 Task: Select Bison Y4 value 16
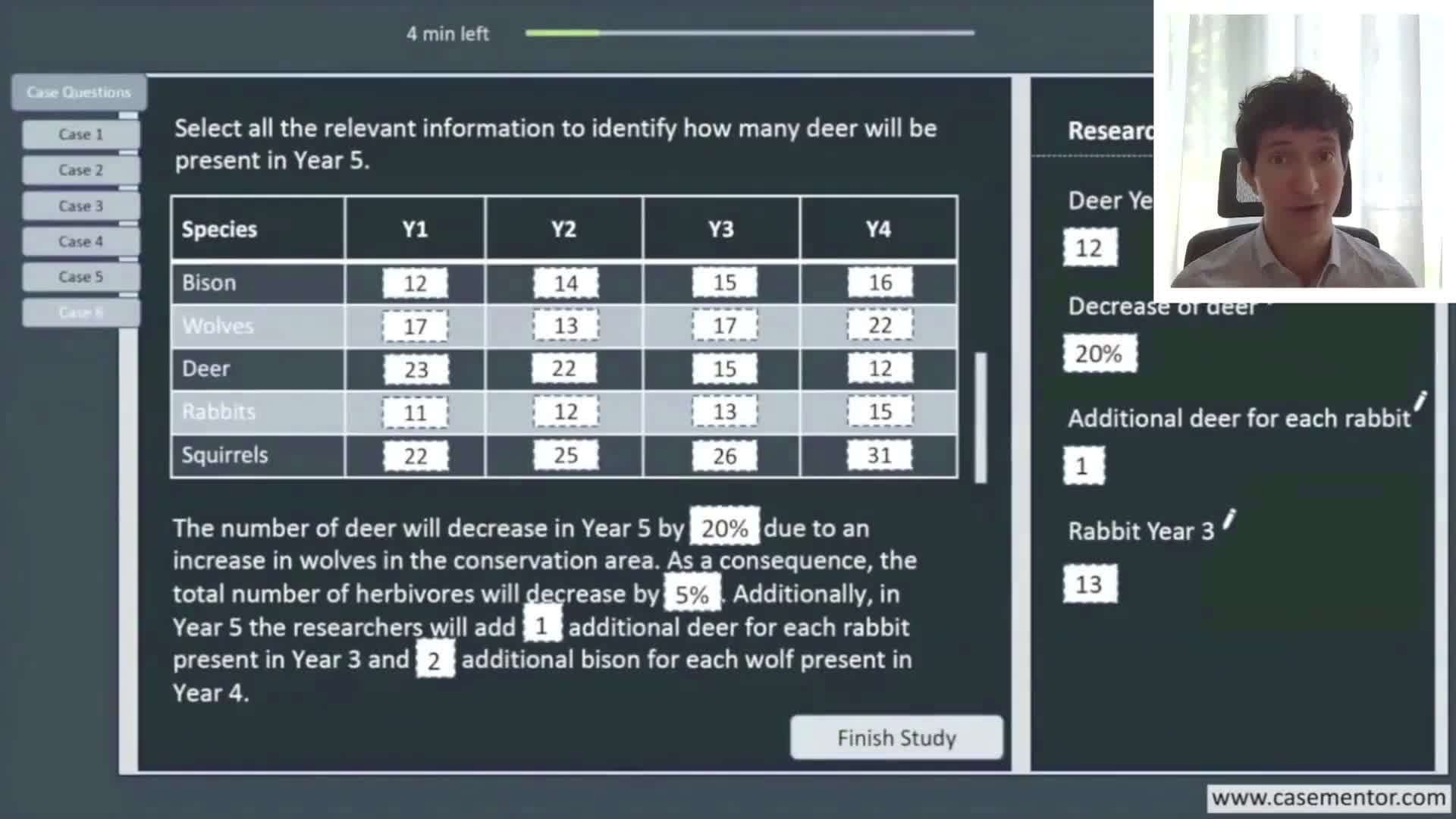point(880,283)
